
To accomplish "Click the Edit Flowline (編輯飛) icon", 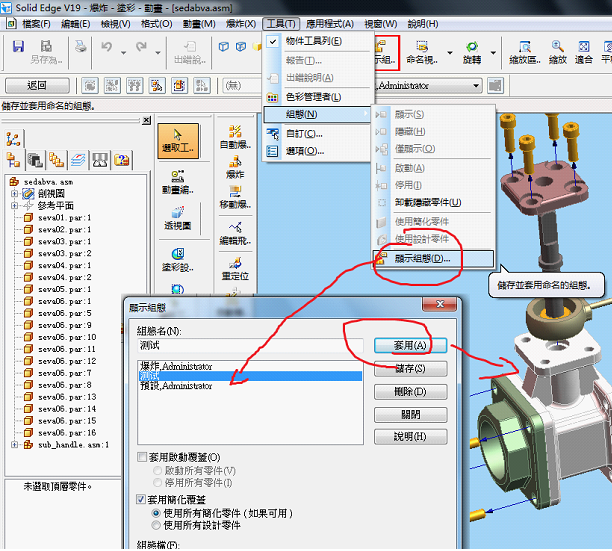I will point(235,233).
